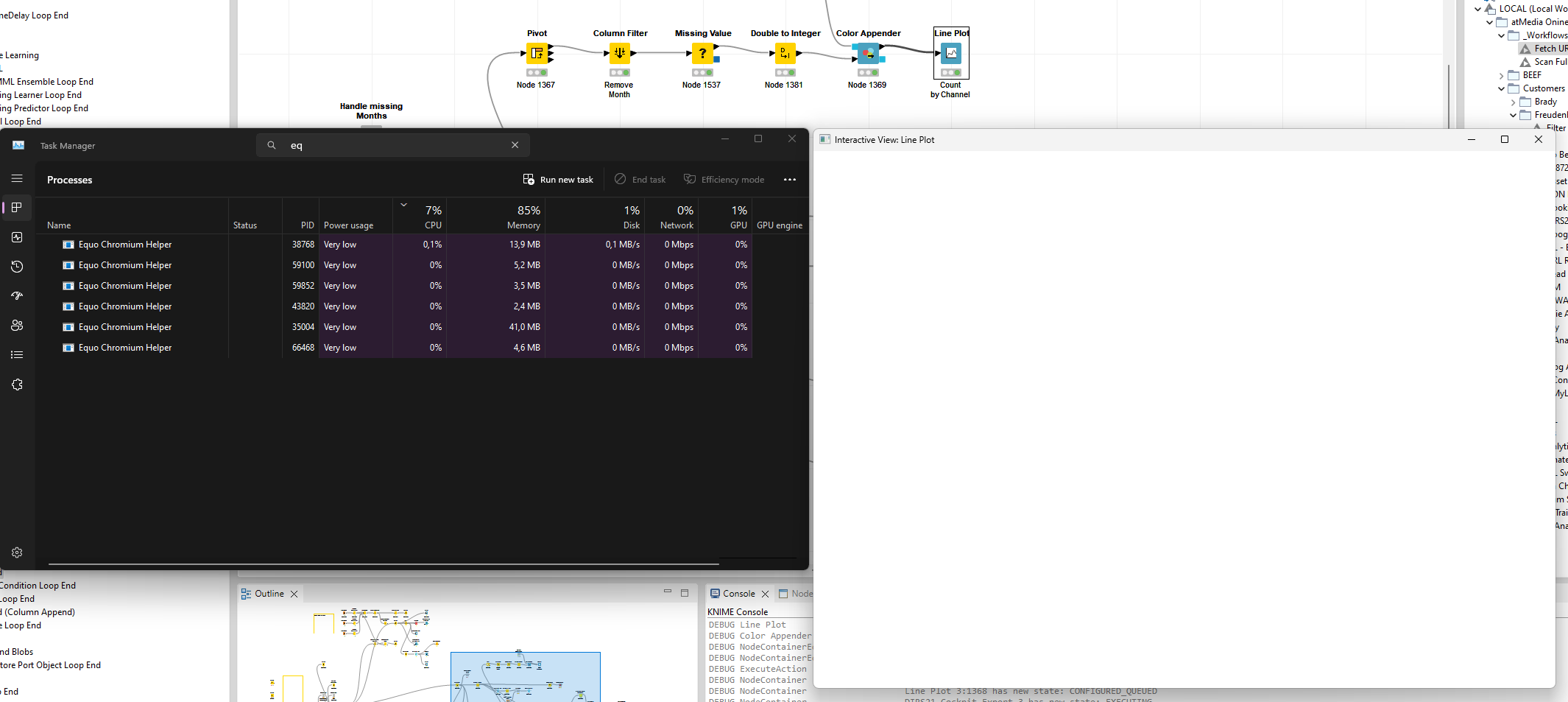Click the End task button
1568x702 pixels.
pyautogui.click(x=640, y=179)
